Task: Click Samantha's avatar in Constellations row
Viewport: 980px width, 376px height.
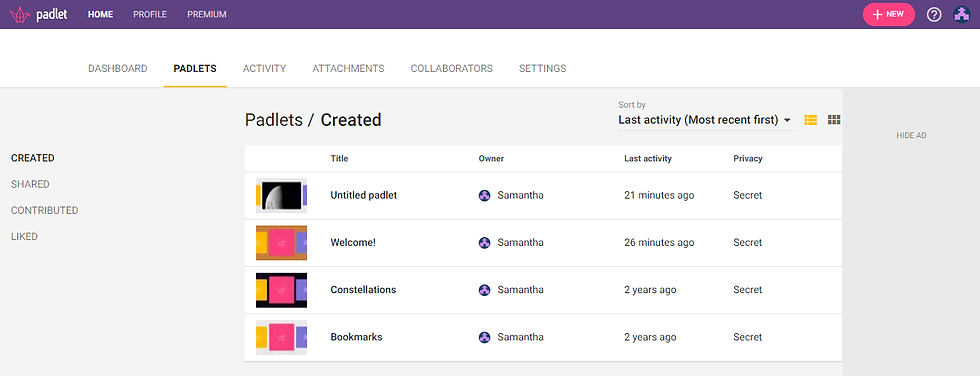Action: tap(484, 290)
